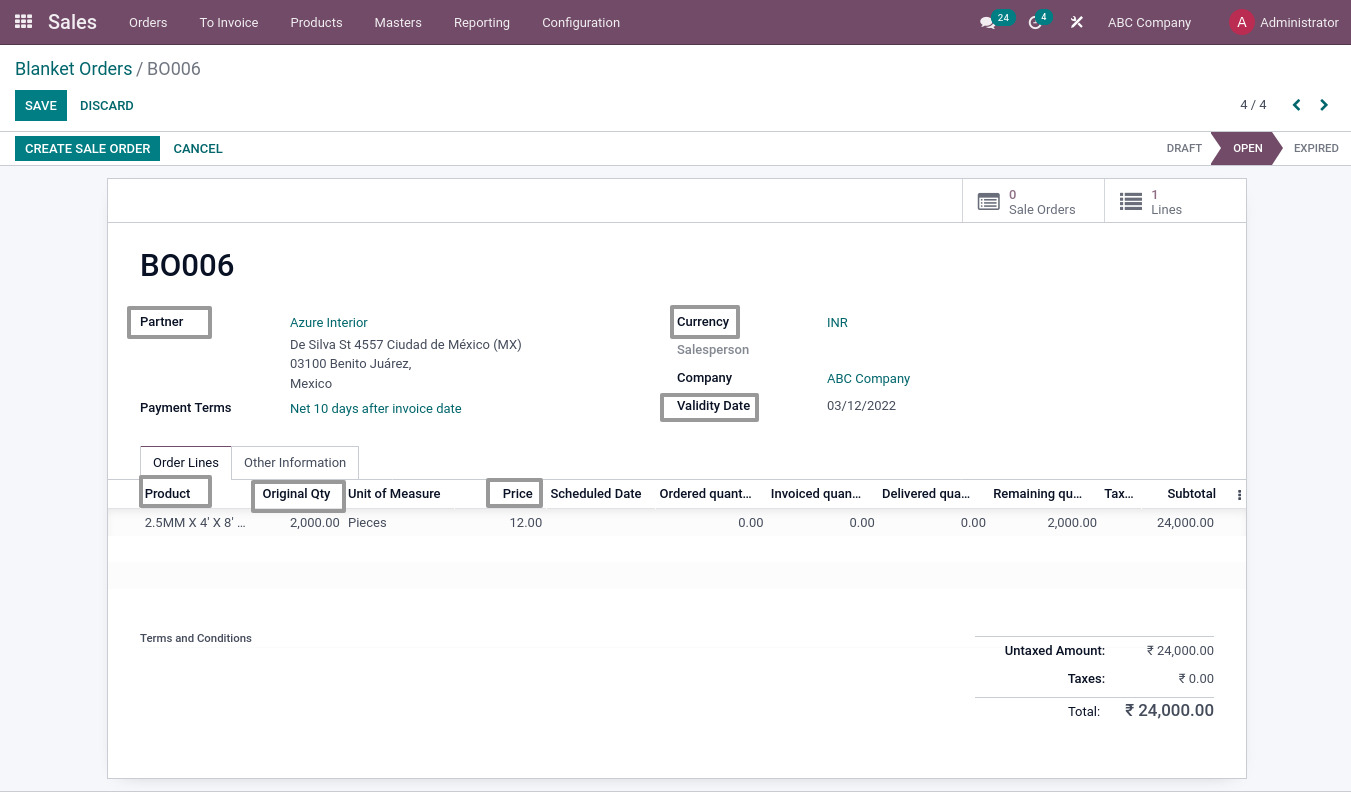Advance to the next record chevron
This screenshot has height=812, width=1351.
pos(1323,104)
